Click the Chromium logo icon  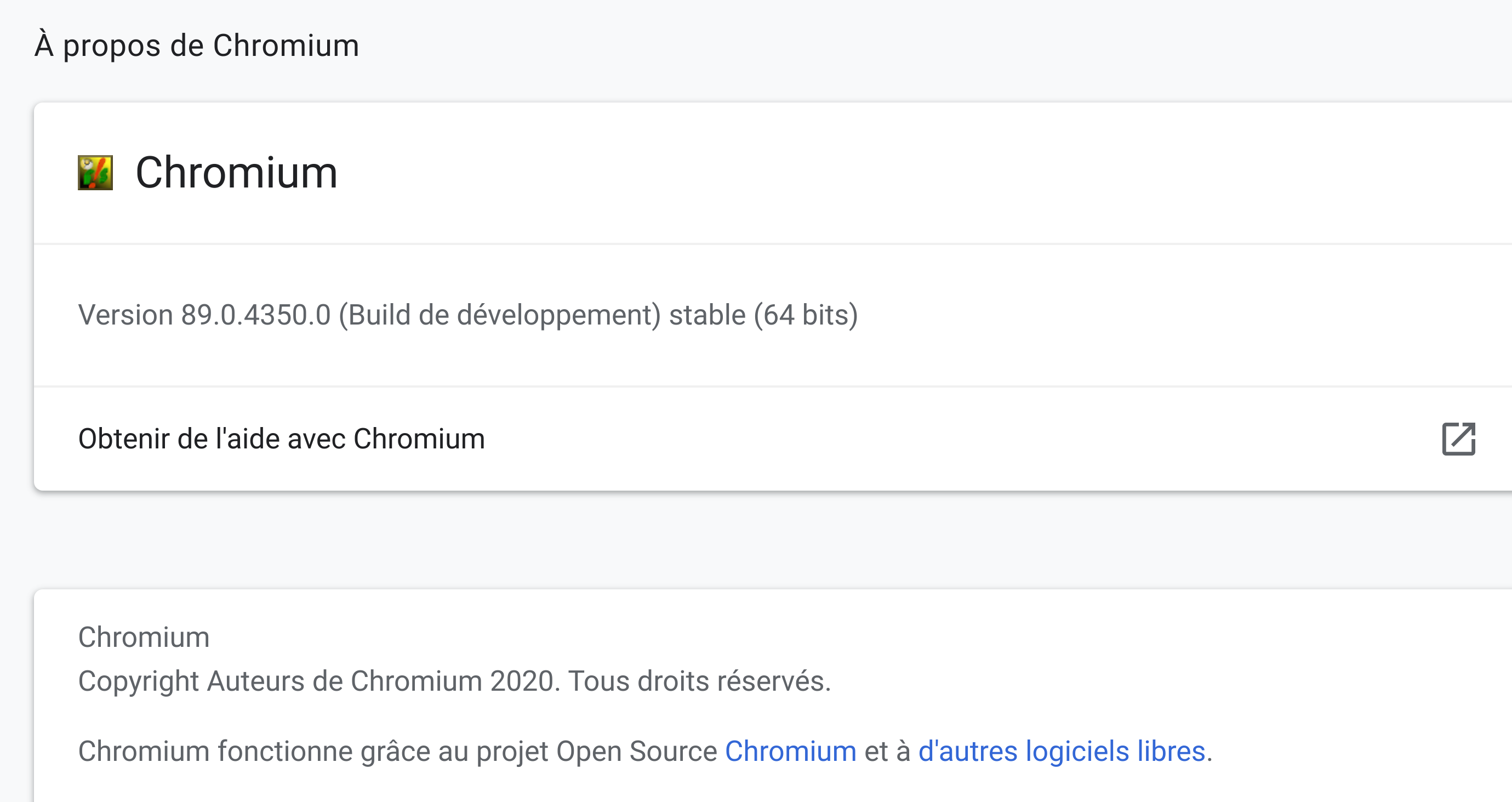pos(95,173)
